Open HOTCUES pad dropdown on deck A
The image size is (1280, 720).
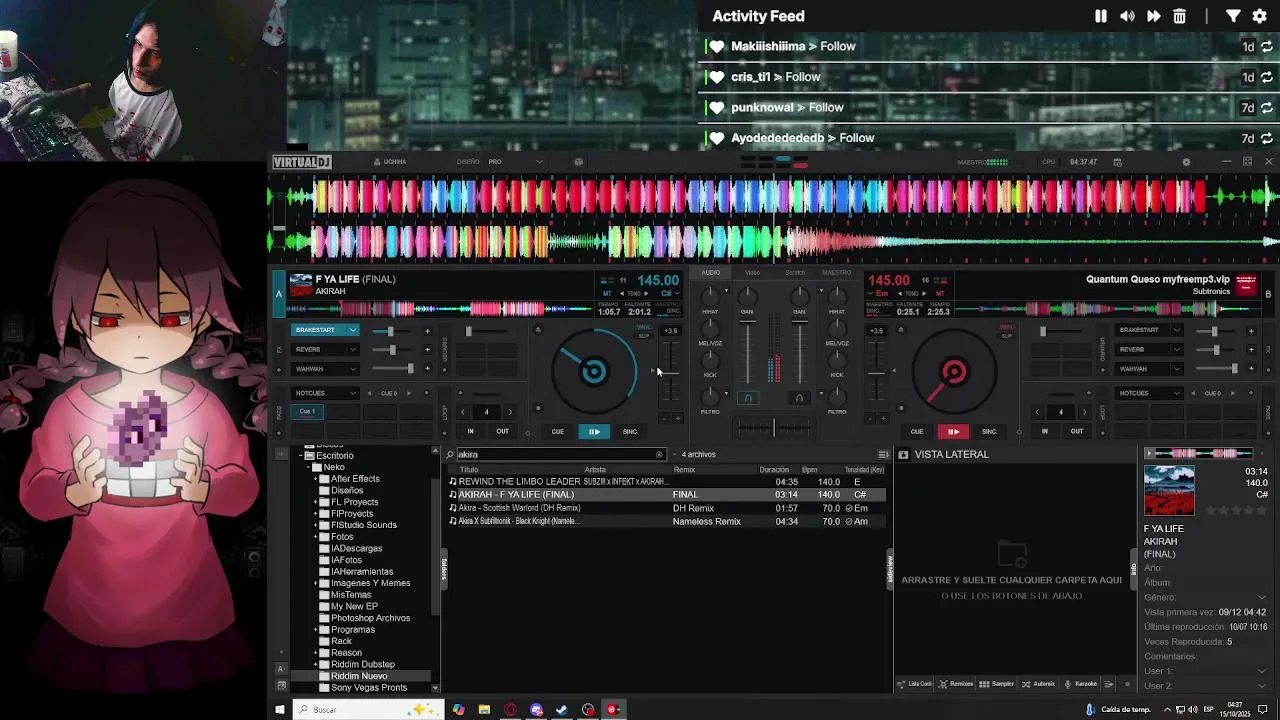coord(352,394)
